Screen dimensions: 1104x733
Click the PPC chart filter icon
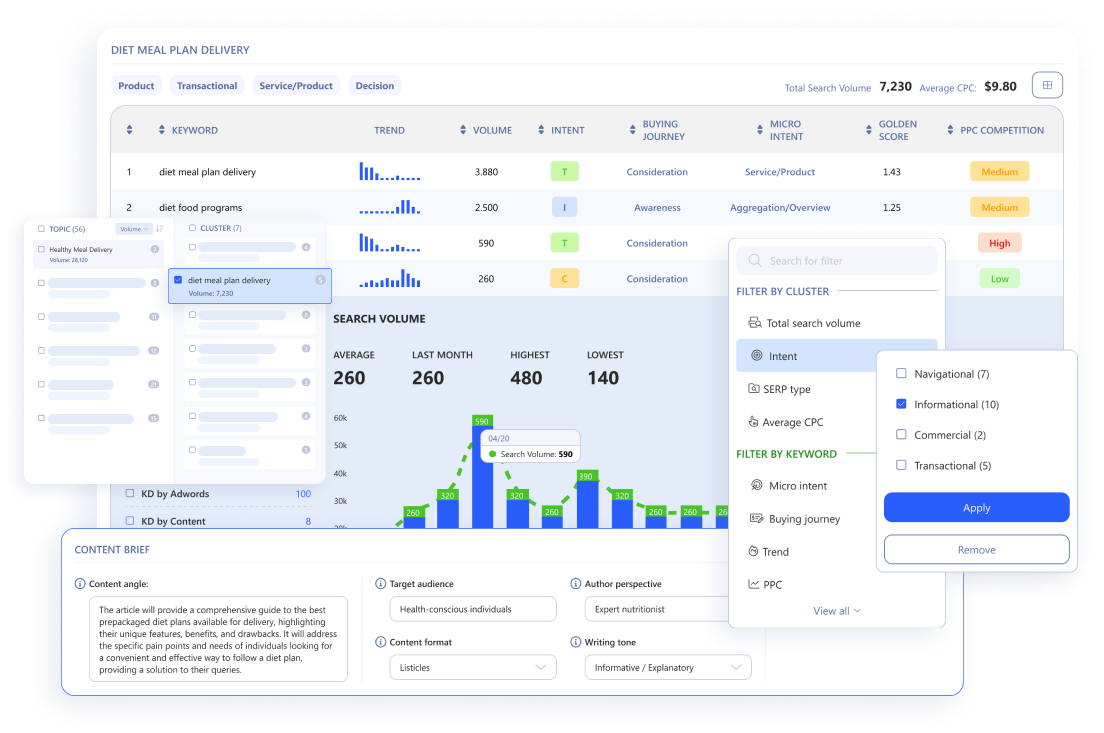pos(756,584)
